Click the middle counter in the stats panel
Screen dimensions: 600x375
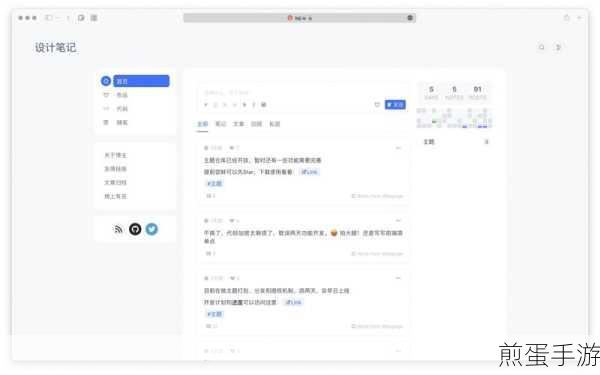[x=454, y=93]
